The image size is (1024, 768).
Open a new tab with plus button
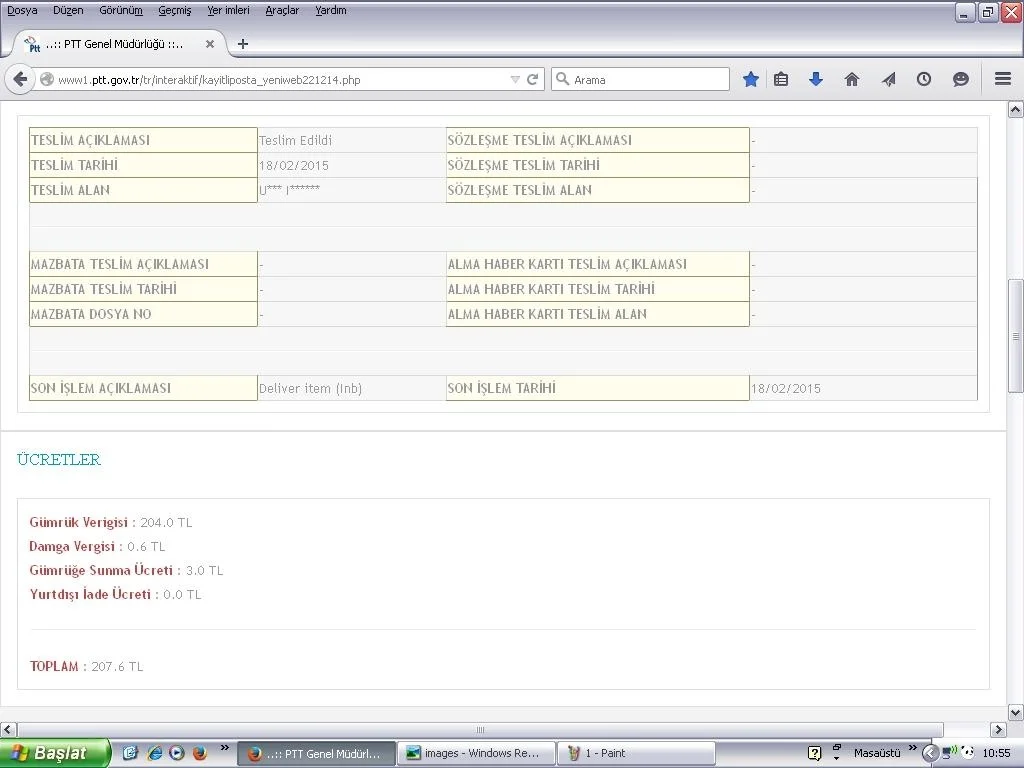coord(243,44)
